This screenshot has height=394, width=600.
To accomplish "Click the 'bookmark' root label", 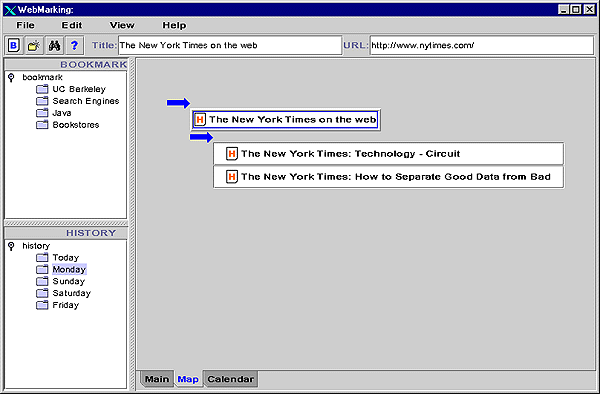I will (42, 77).
